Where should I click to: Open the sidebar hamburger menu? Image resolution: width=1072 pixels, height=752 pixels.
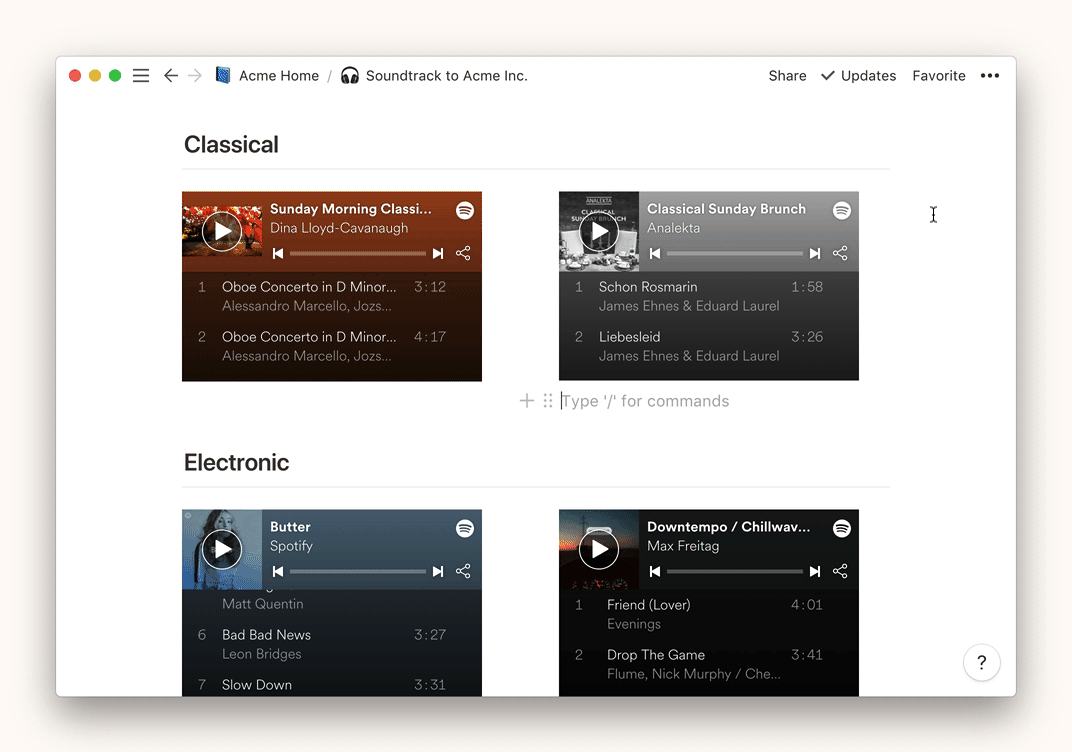click(141, 76)
